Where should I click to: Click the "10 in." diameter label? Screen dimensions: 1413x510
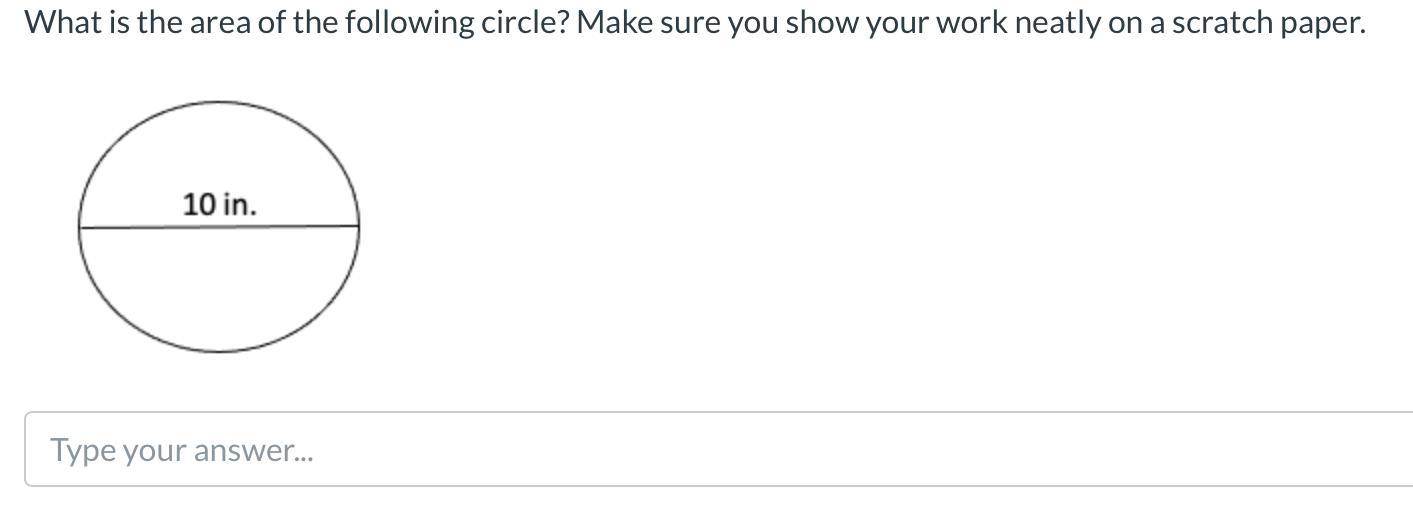pos(219,205)
